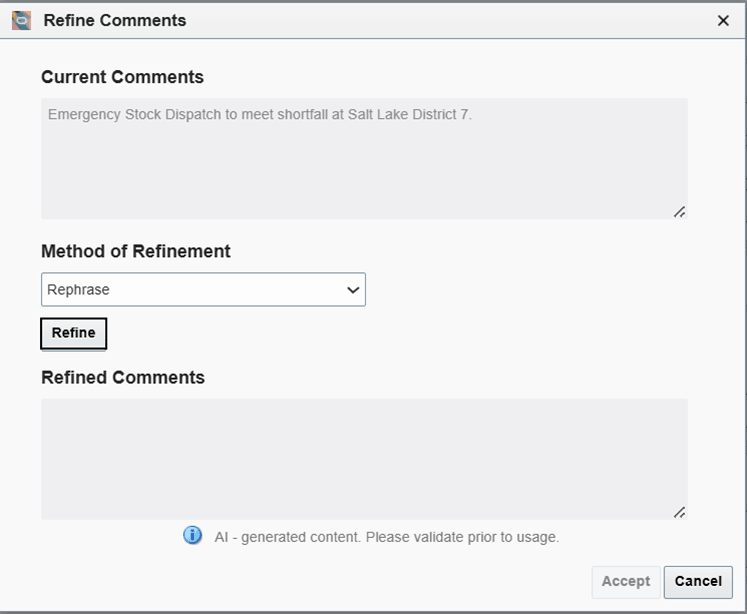Viewport: 747px width, 614px height.
Task: Click the 'Refined Comments' heading
Action: pyautogui.click(x=123, y=377)
